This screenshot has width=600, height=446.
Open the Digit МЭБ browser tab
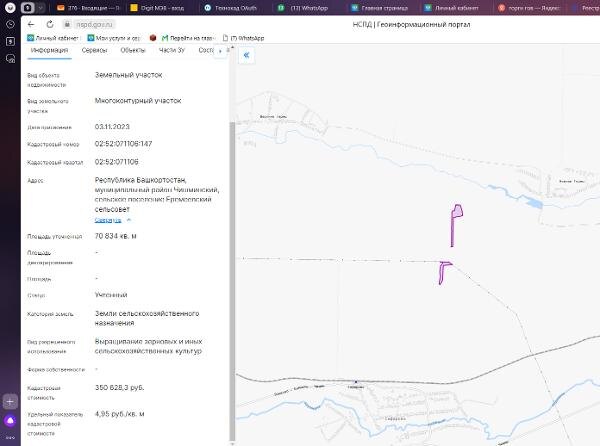coord(158,8)
